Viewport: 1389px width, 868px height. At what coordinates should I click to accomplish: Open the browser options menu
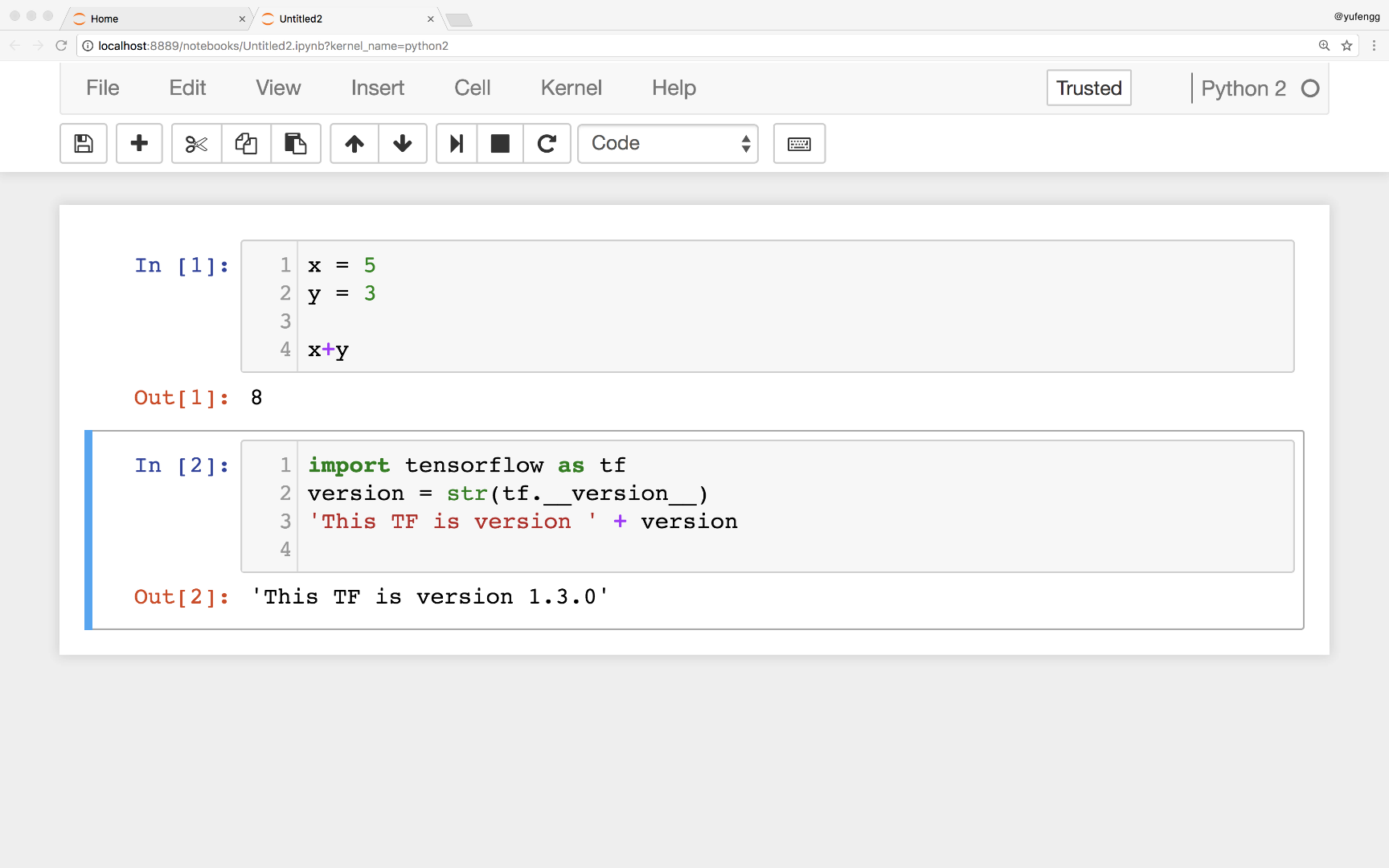tap(1373, 46)
